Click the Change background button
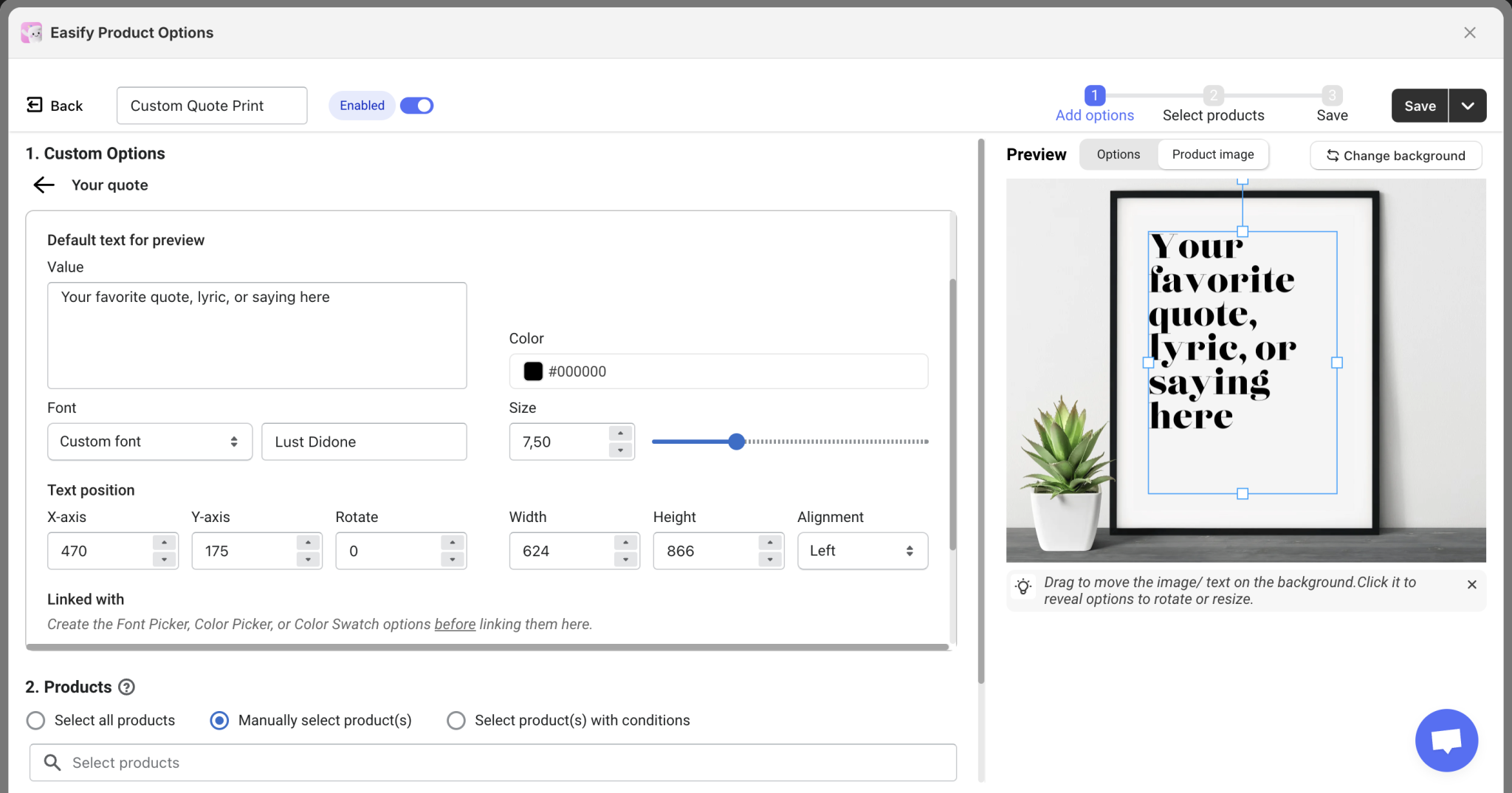The width and height of the screenshot is (1512, 793). tap(1395, 156)
